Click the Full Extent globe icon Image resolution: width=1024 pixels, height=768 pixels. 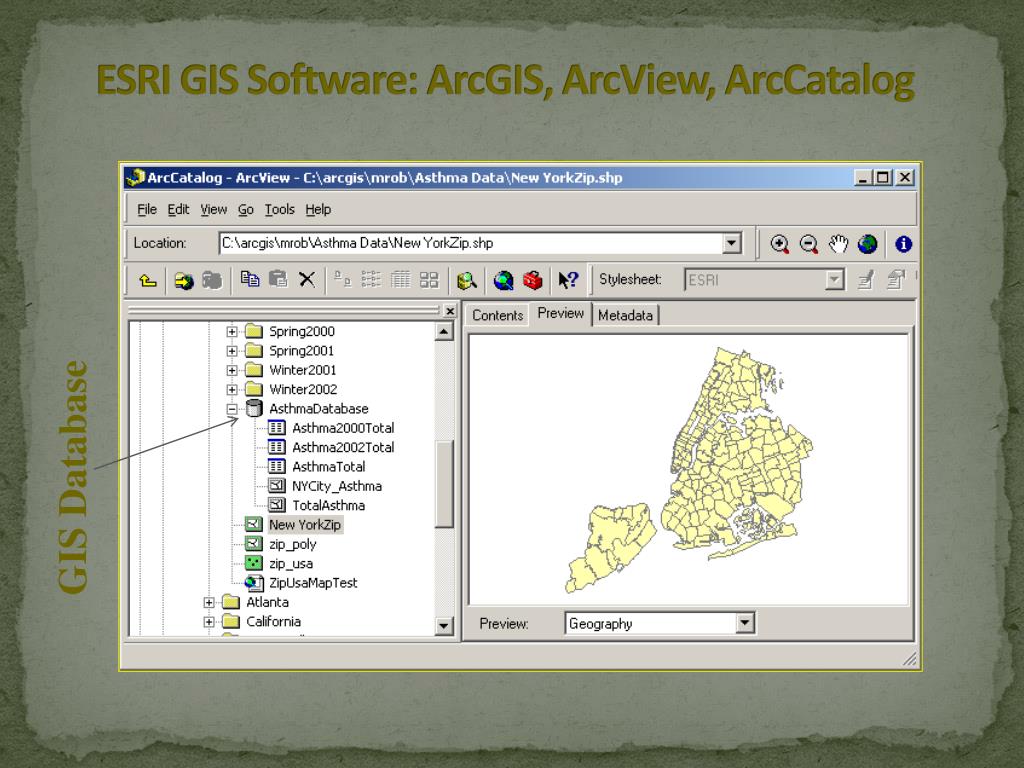(867, 244)
